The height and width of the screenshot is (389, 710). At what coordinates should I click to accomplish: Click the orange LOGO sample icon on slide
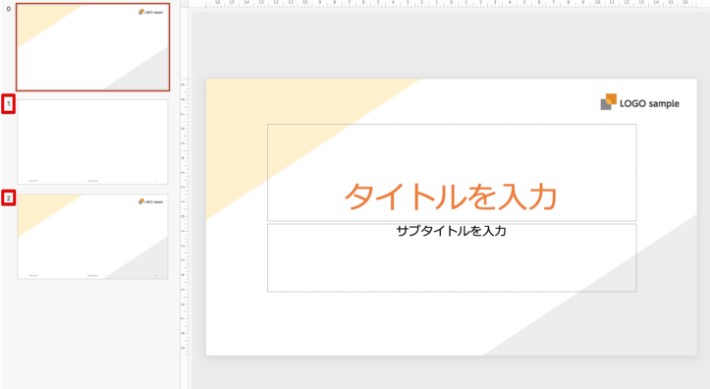point(609,102)
